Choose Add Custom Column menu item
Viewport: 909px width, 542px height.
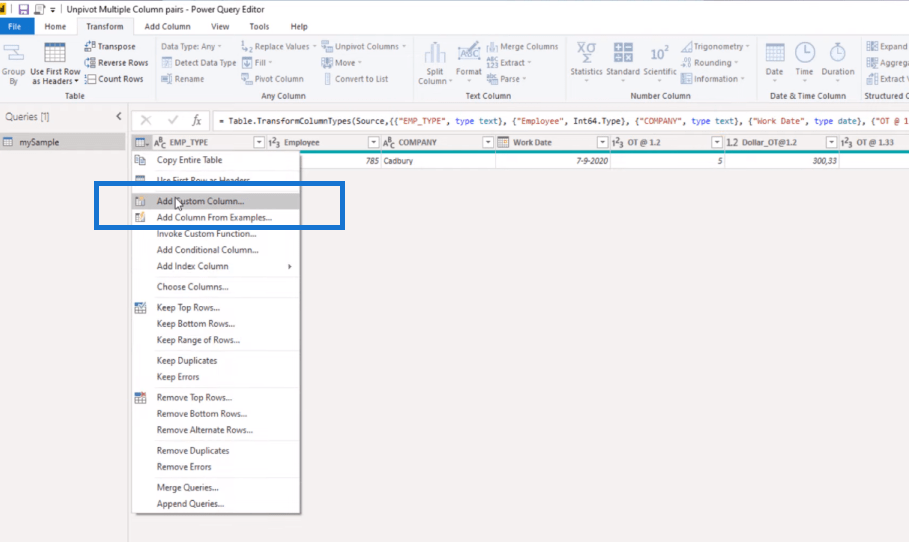point(216,201)
